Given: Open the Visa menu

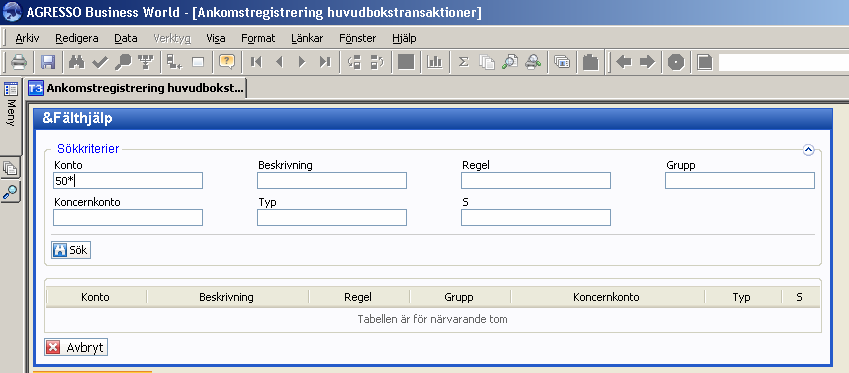Looking at the screenshot, I should 215,38.
